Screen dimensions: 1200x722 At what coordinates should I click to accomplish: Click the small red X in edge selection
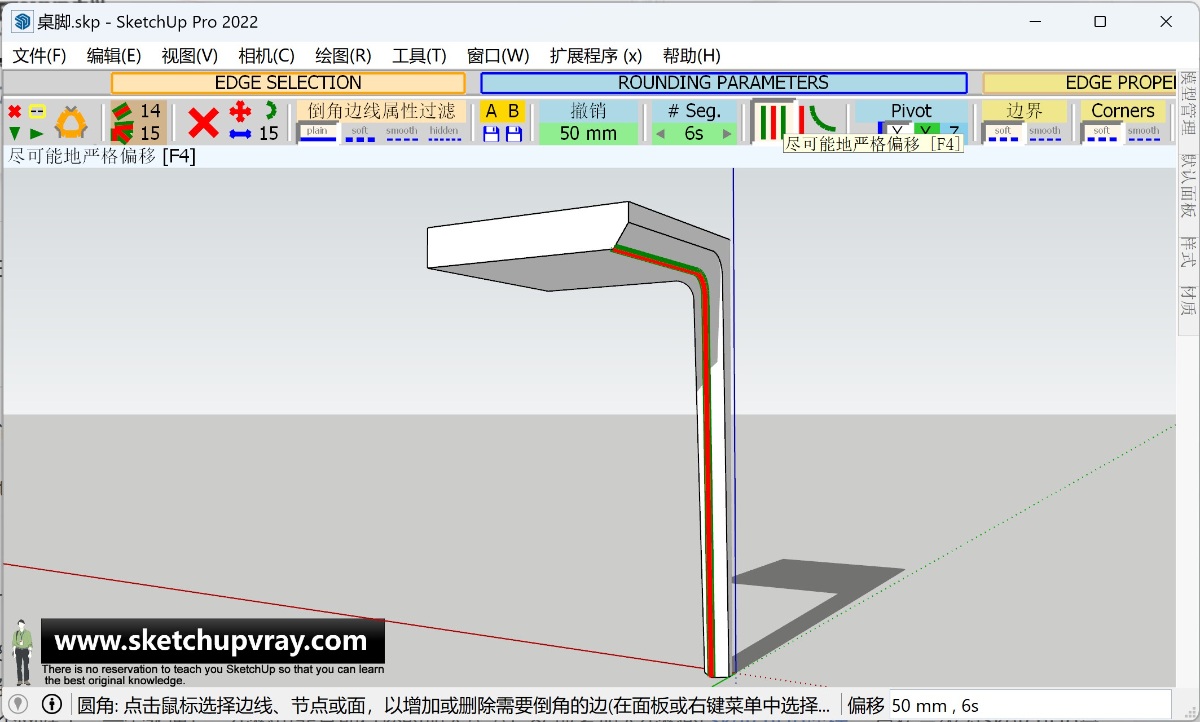pos(14,111)
